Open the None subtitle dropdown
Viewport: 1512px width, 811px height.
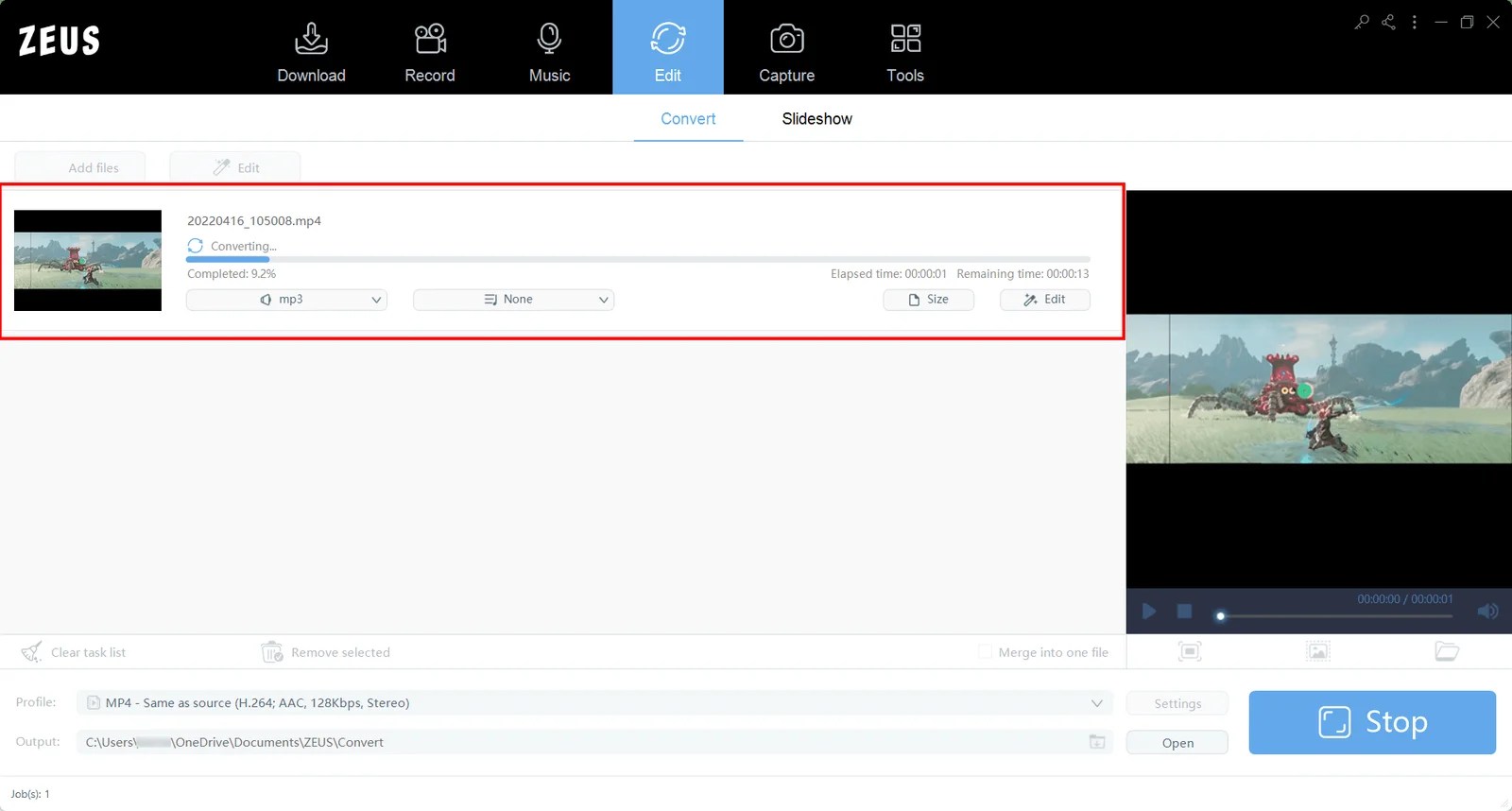coord(513,300)
